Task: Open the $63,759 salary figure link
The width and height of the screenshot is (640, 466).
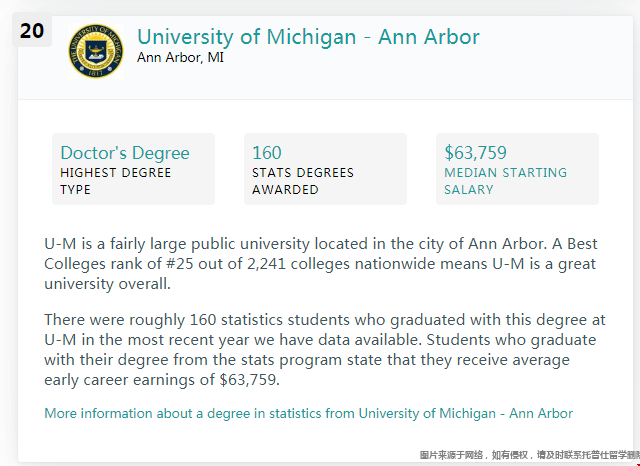Action: [476, 153]
